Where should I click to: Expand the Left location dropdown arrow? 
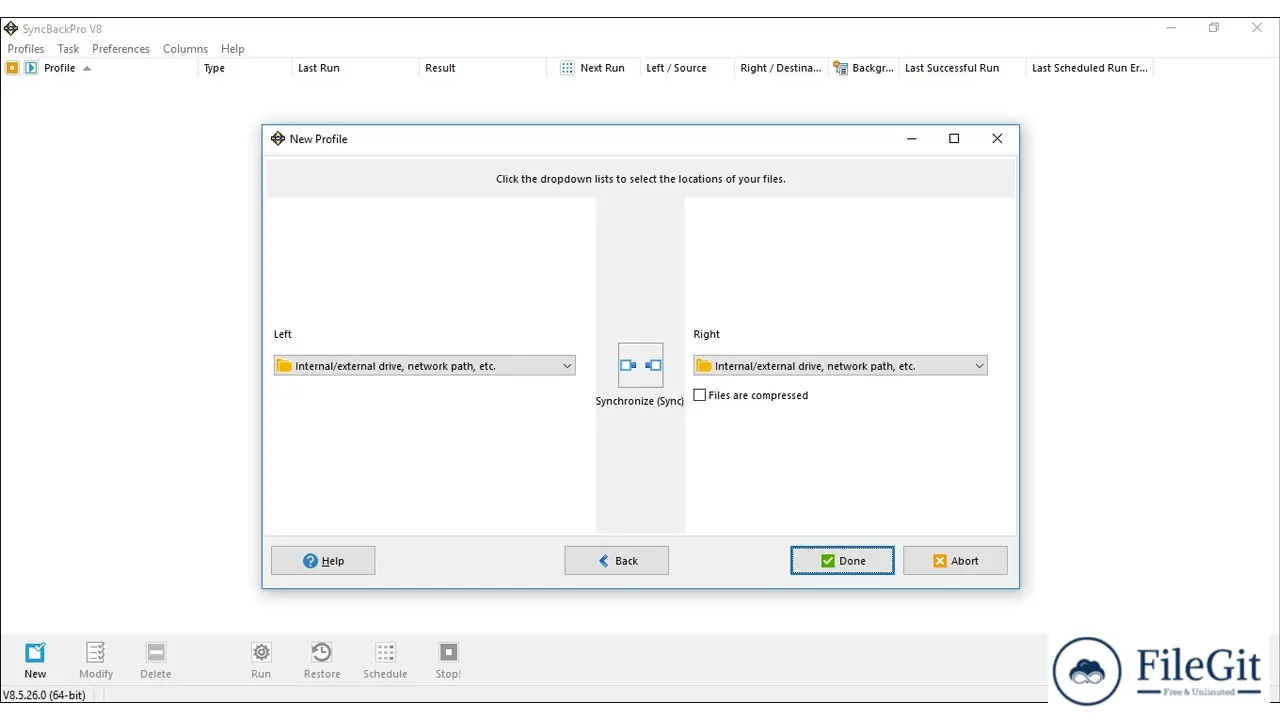pos(567,366)
